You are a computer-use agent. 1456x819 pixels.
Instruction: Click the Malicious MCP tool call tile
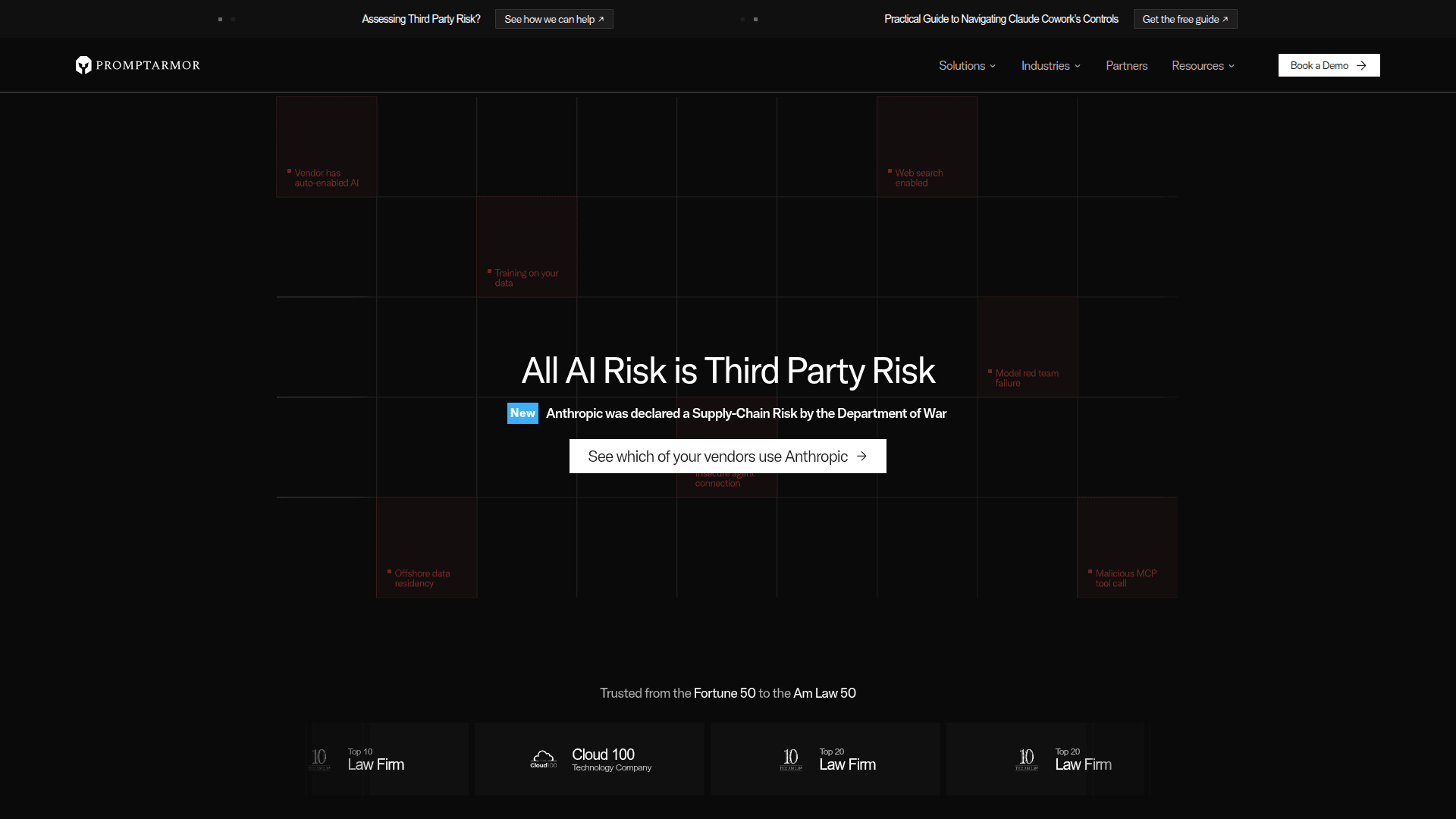tap(1127, 548)
